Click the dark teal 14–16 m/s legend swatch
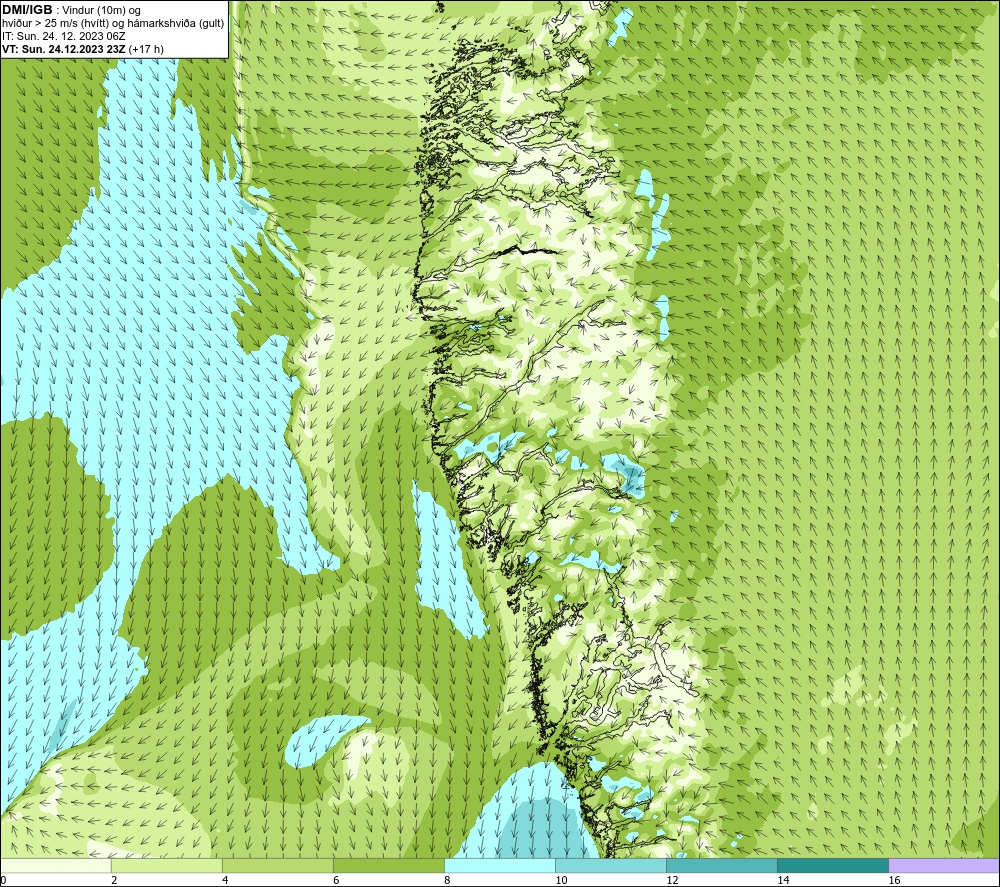The width and height of the screenshot is (1000, 887). [x=833, y=865]
